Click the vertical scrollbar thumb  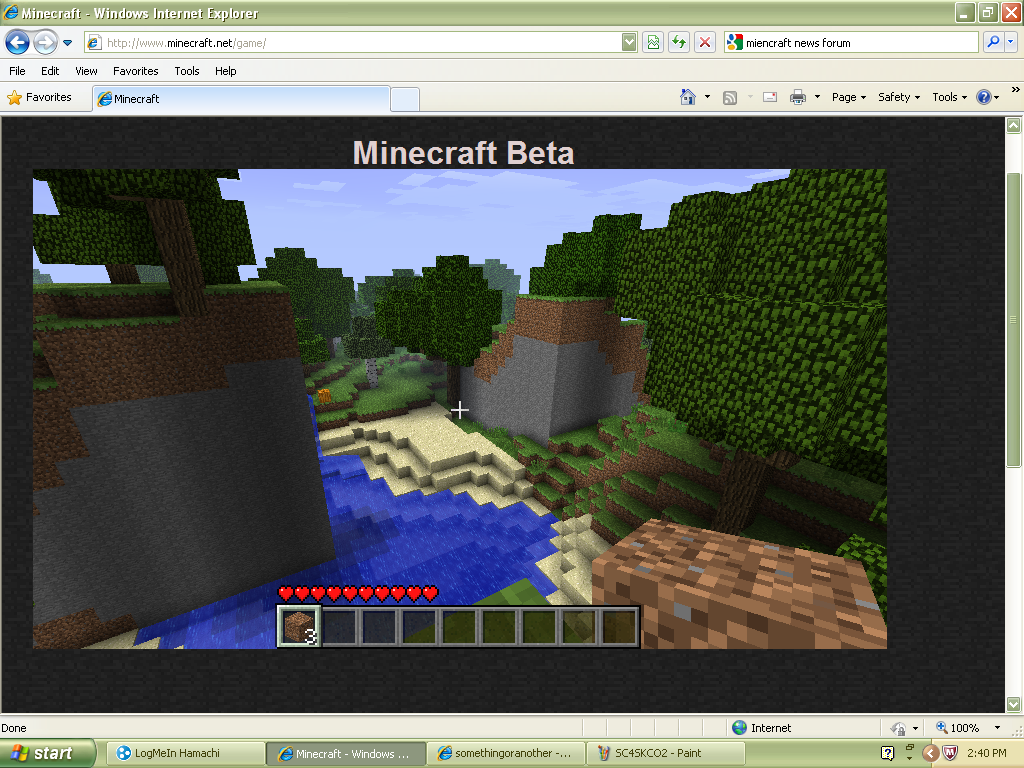coord(1014,320)
